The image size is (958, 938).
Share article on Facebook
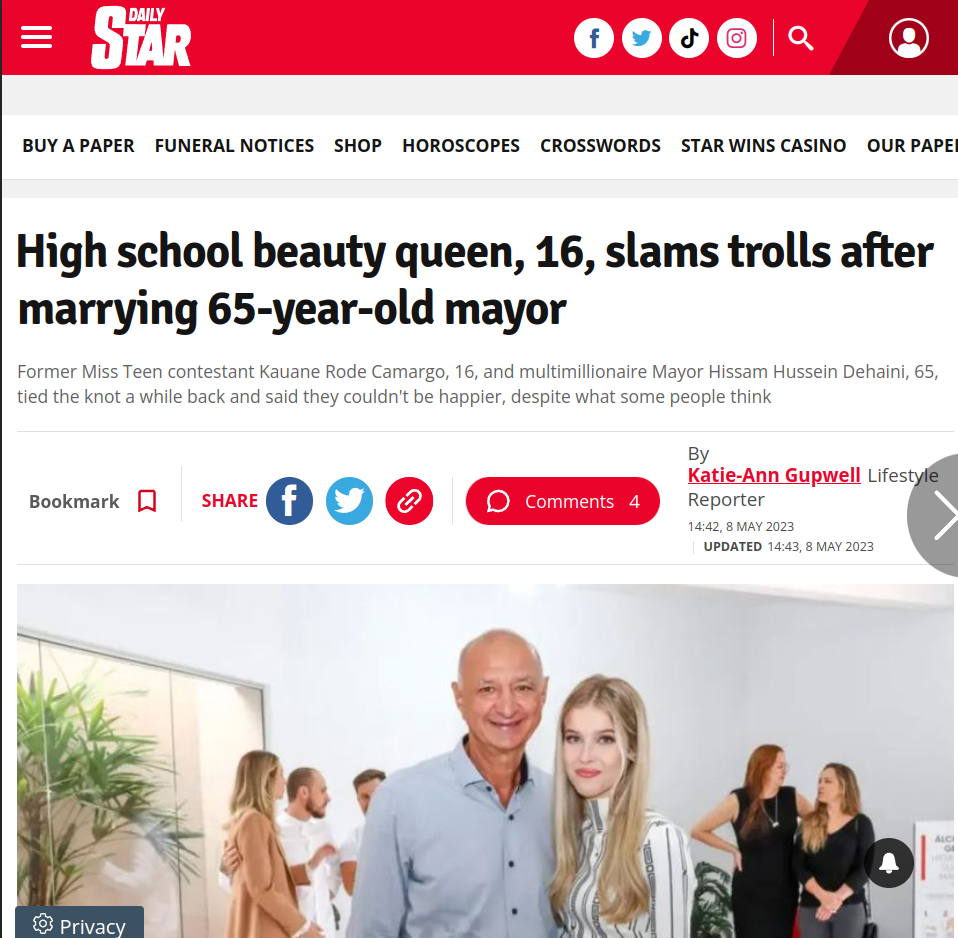pos(290,501)
